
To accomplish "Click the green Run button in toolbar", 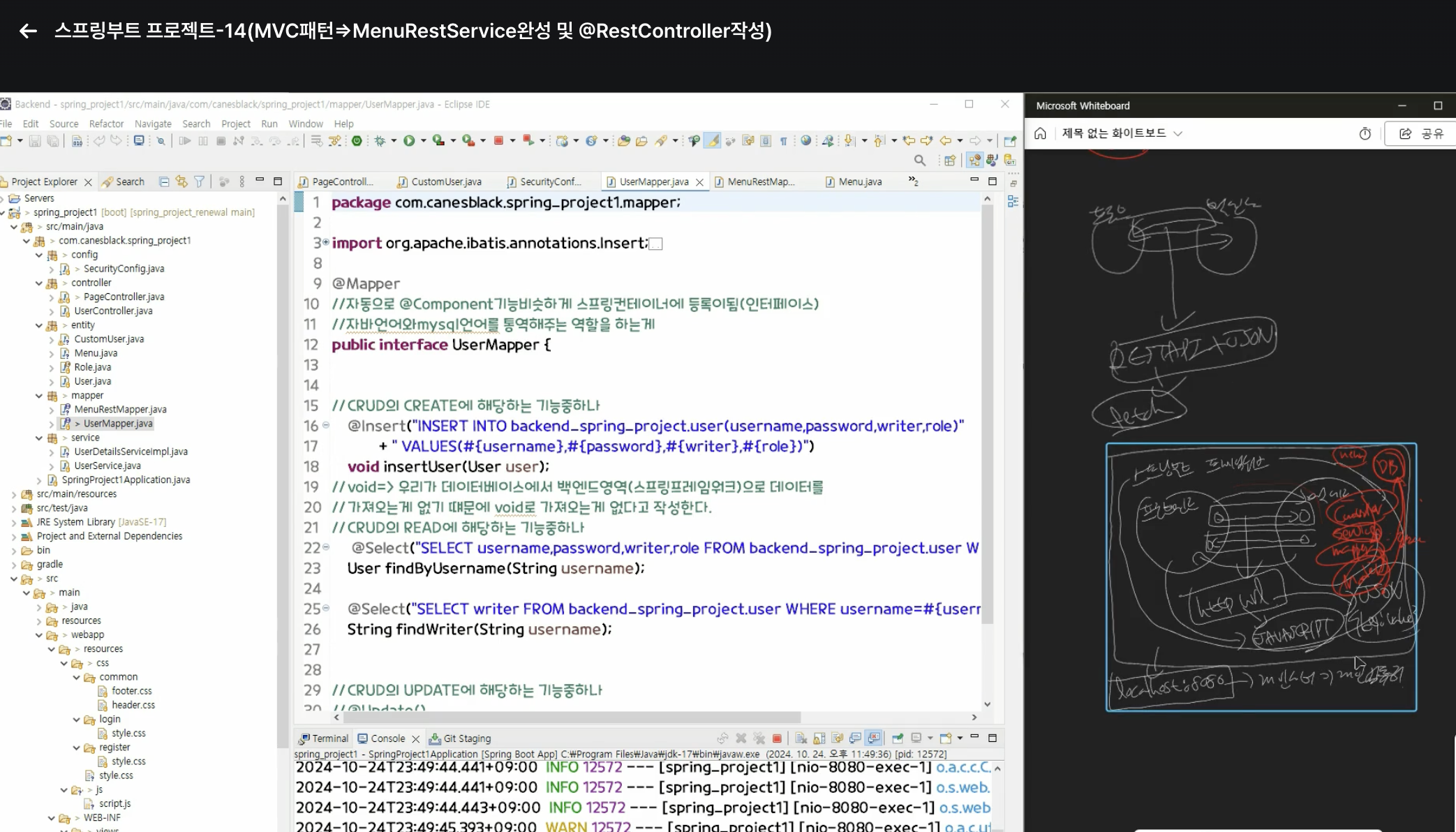I will point(409,140).
